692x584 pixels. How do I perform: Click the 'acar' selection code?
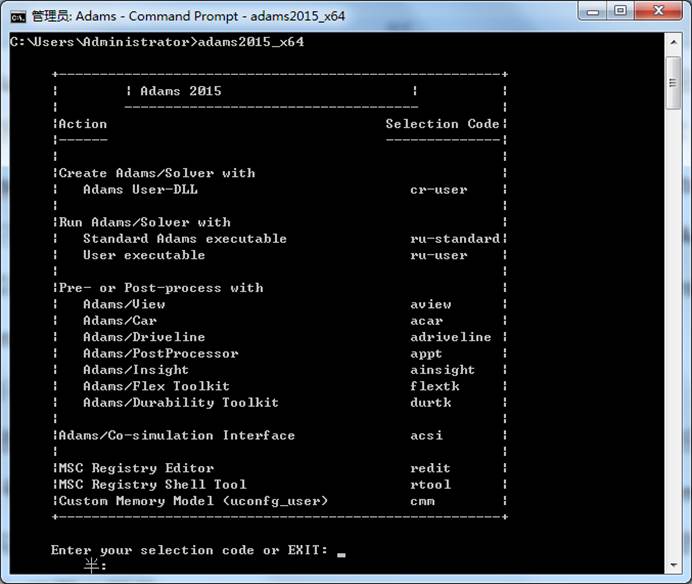(427, 321)
